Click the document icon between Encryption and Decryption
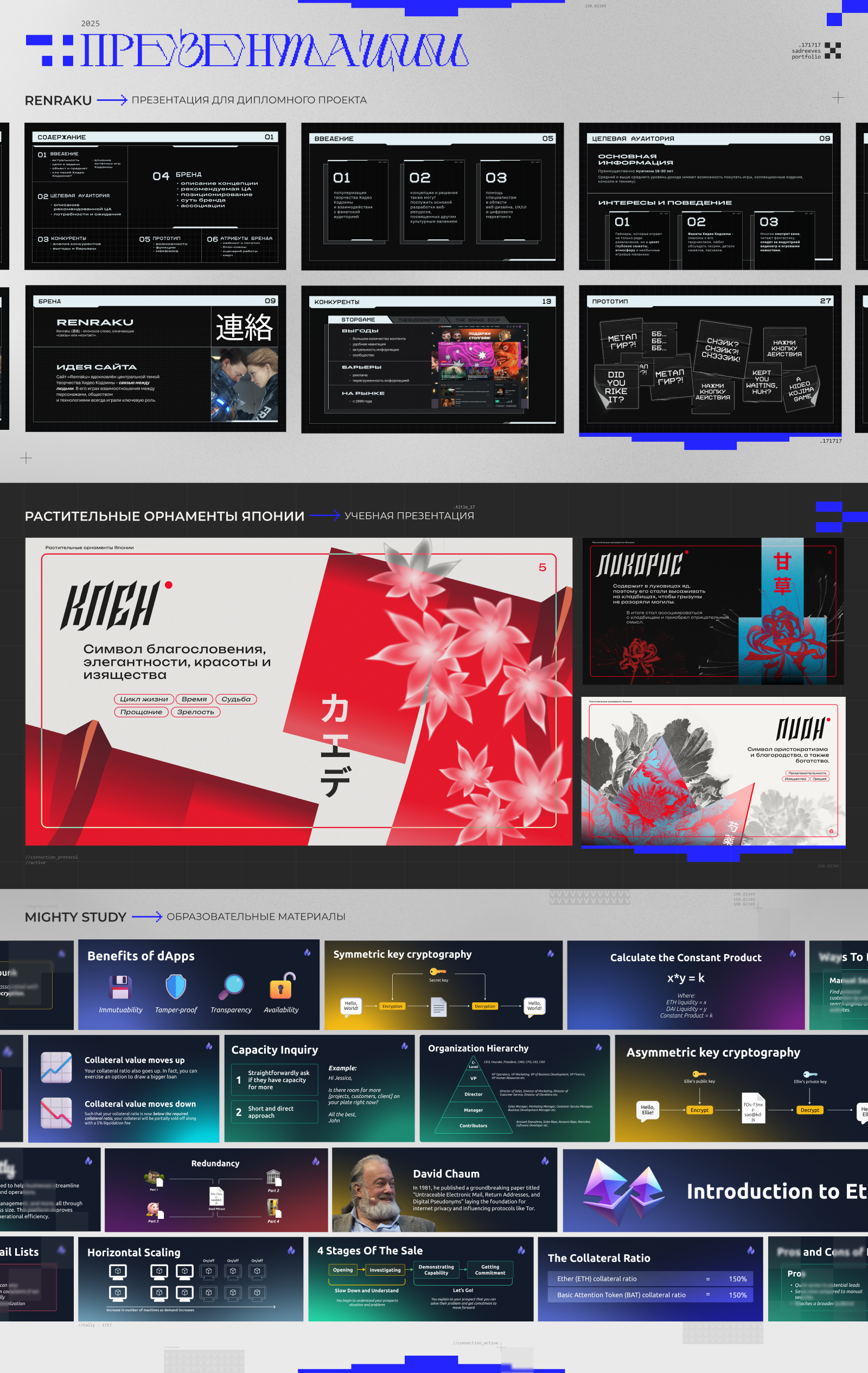Screen dimensions: 868x1373 click(438, 1006)
